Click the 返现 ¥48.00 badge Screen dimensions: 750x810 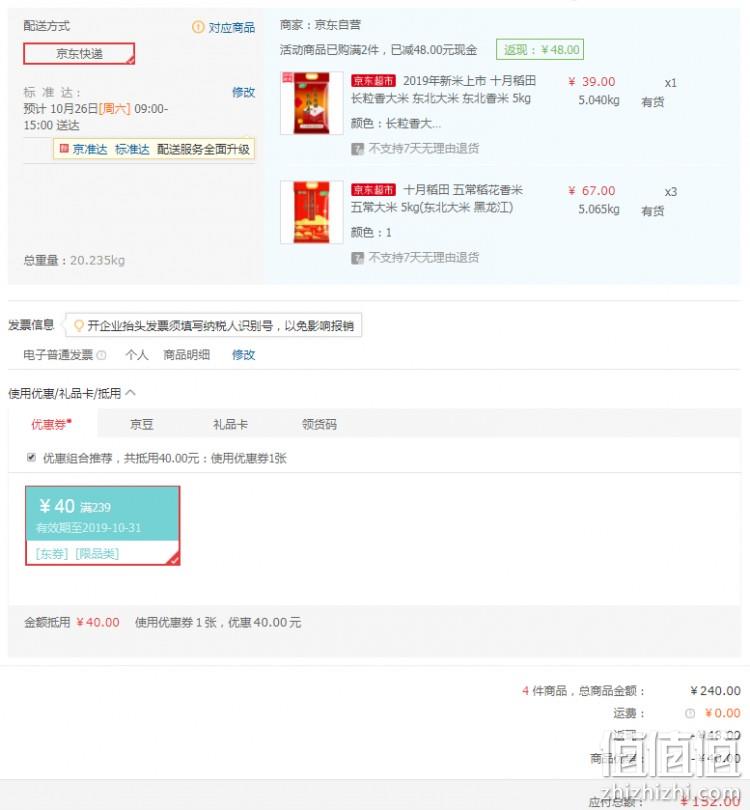click(540, 50)
